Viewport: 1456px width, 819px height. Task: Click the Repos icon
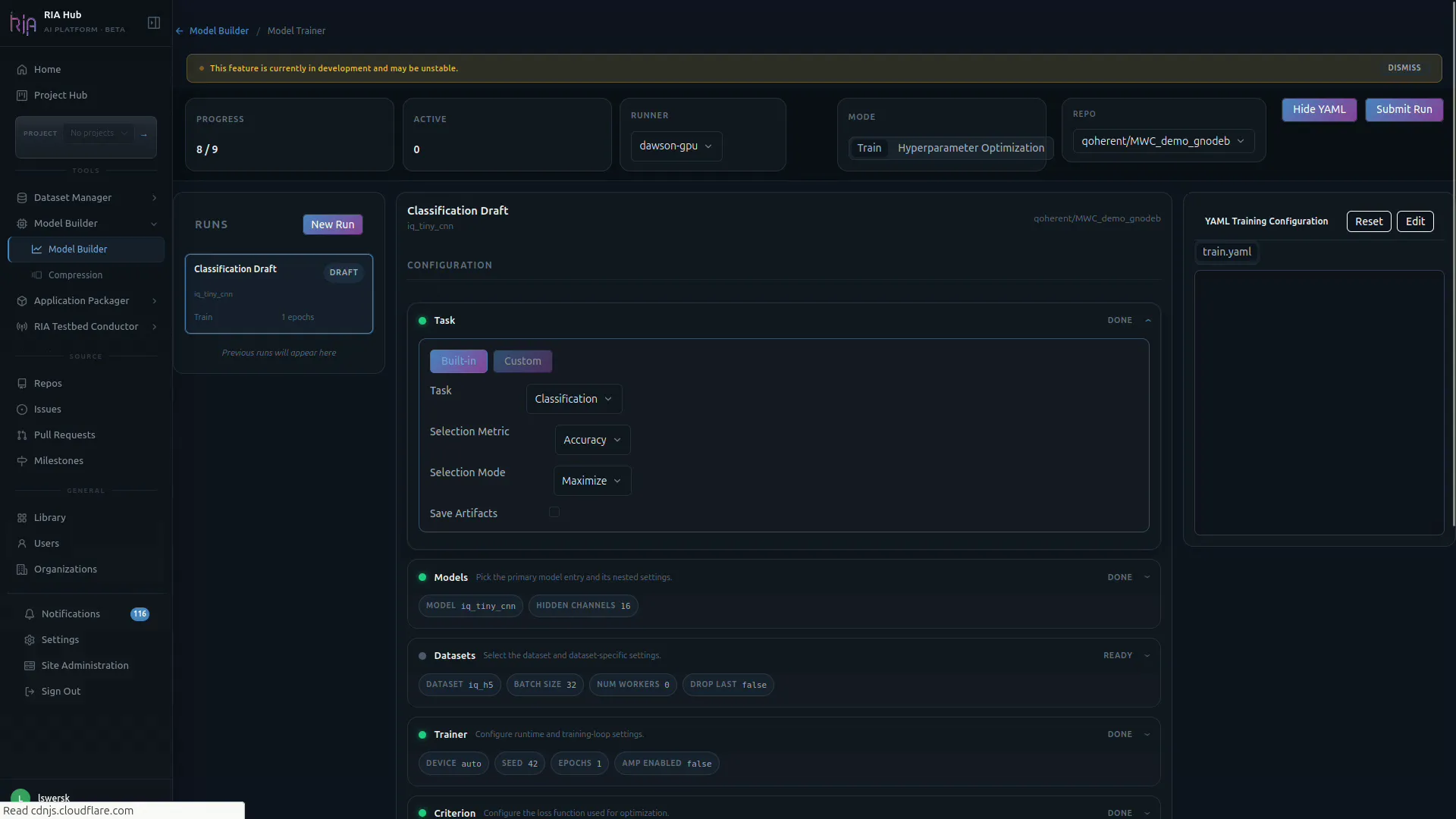pyautogui.click(x=22, y=384)
